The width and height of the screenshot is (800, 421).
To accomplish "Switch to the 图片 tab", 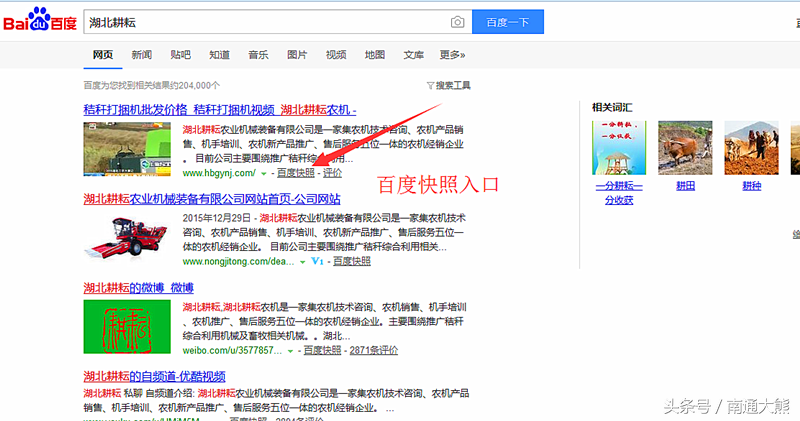I will [297, 55].
